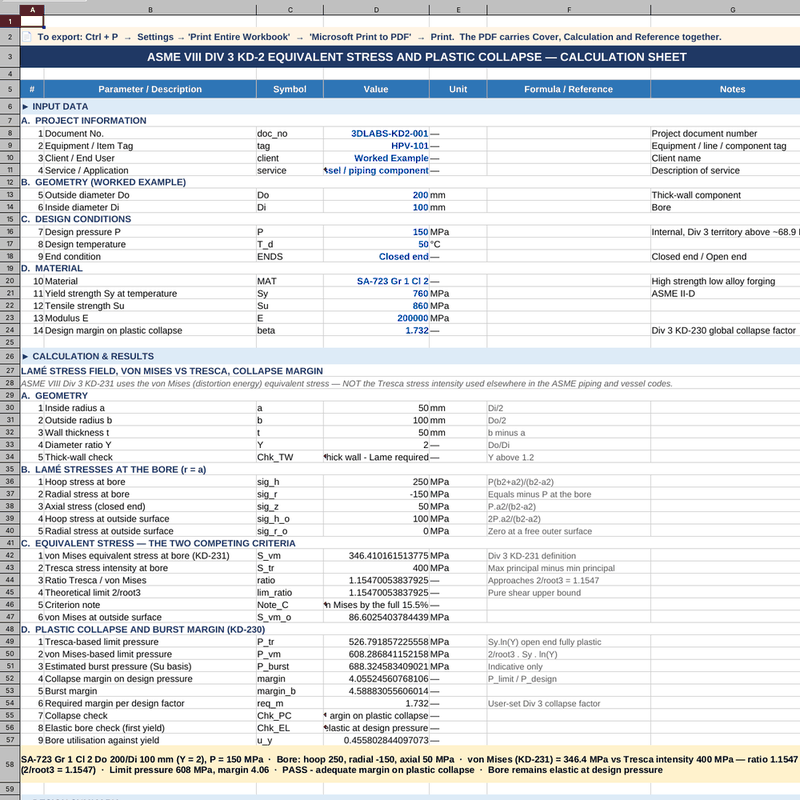Click bore utilisation value 0.455802844097073
This screenshot has height=800, width=800.
pos(386,740)
